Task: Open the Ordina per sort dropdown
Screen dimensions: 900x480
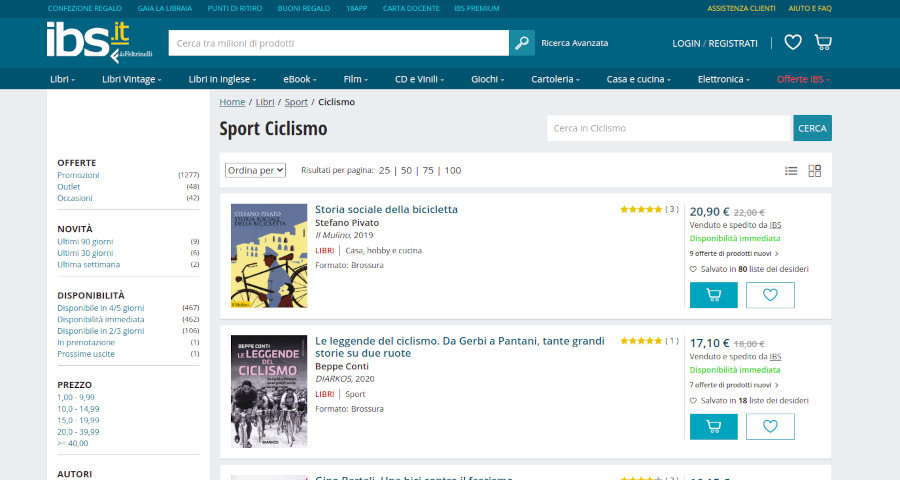Action: click(x=256, y=170)
